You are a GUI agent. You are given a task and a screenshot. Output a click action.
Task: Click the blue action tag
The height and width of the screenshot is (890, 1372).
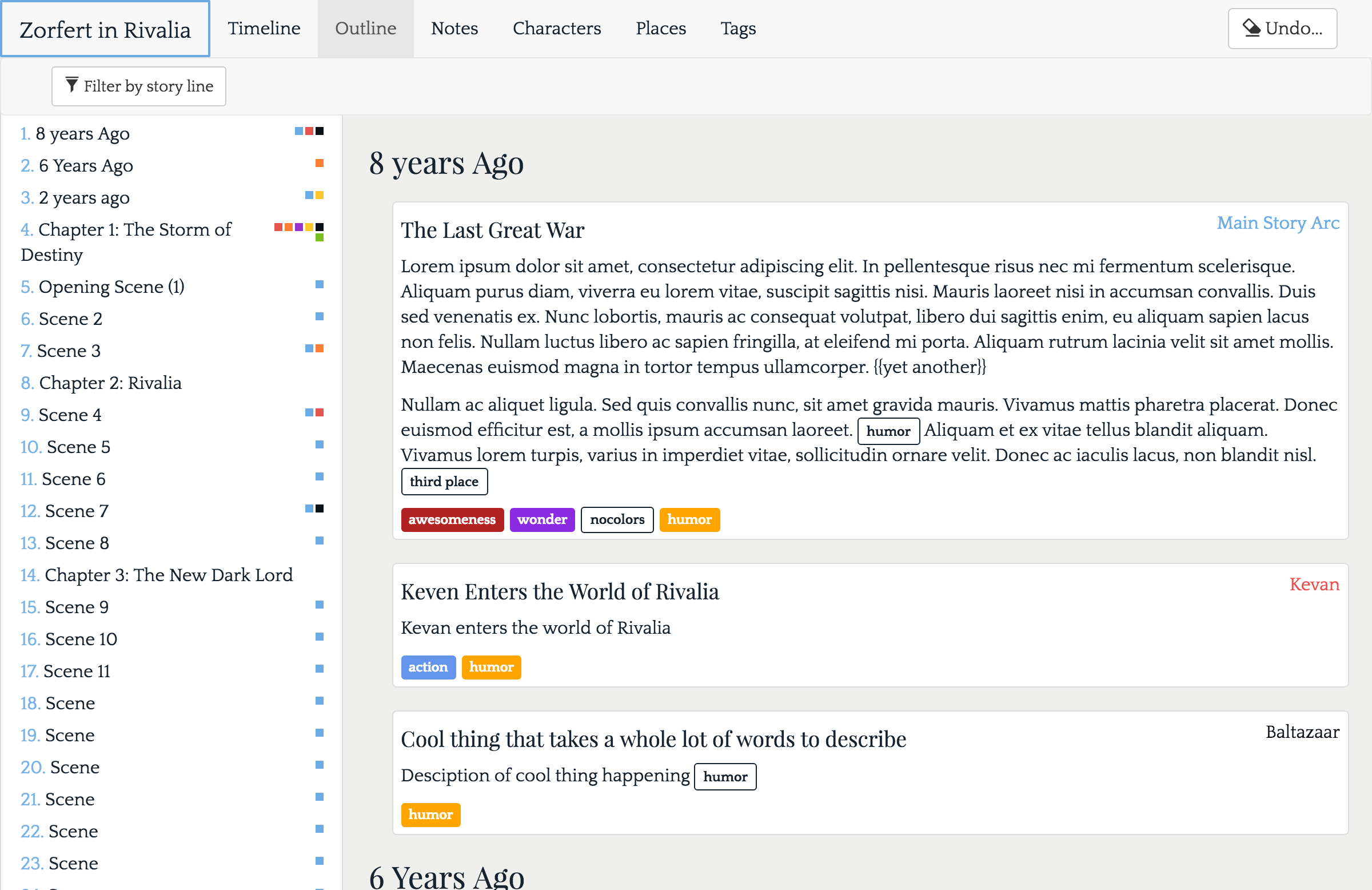tap(428, 667)
